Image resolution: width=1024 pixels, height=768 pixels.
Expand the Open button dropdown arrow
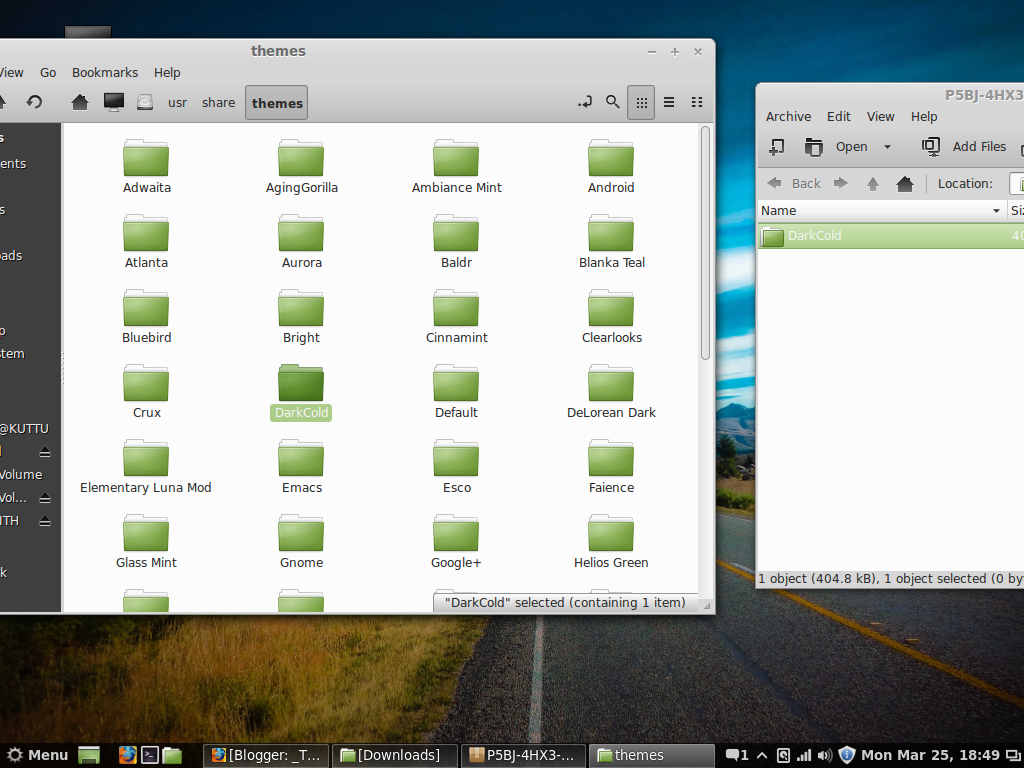tap(887, 146)
